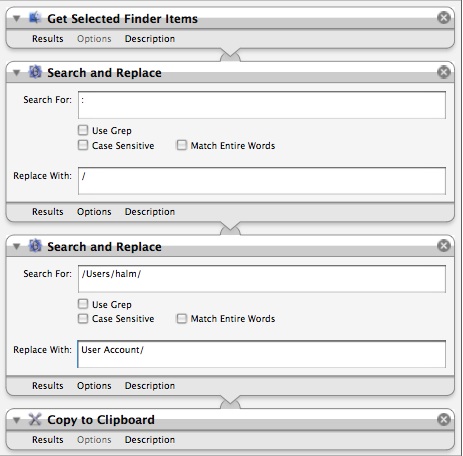Click the first Search and Replace action icon
This screenshot has height=456, width=463.
point(35,72)
